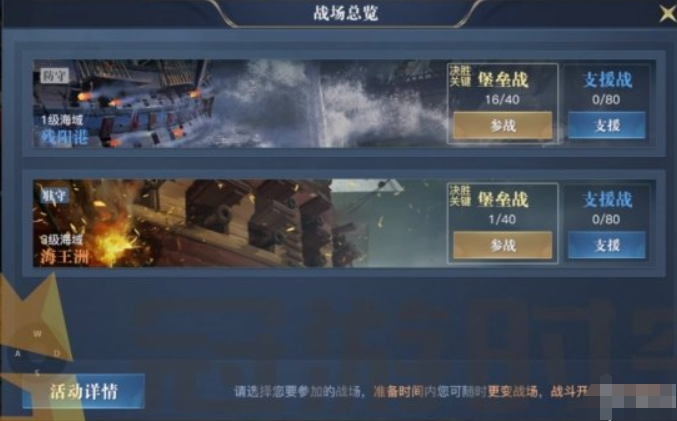This screenshot has height=421, width=677.
Task: Click the 决胜关键 badge for 海王洲
Action: click(460, 196)
